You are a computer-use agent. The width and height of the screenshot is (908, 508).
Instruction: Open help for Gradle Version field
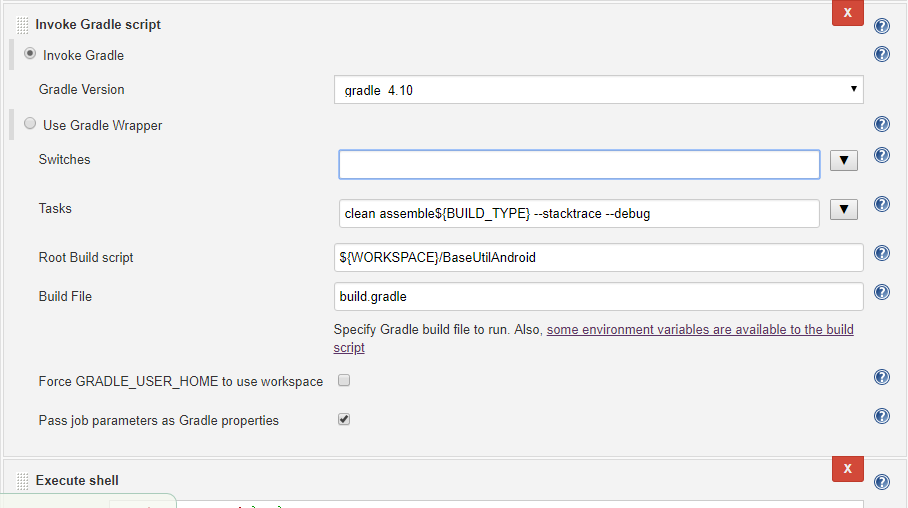[x=881, y=55]
